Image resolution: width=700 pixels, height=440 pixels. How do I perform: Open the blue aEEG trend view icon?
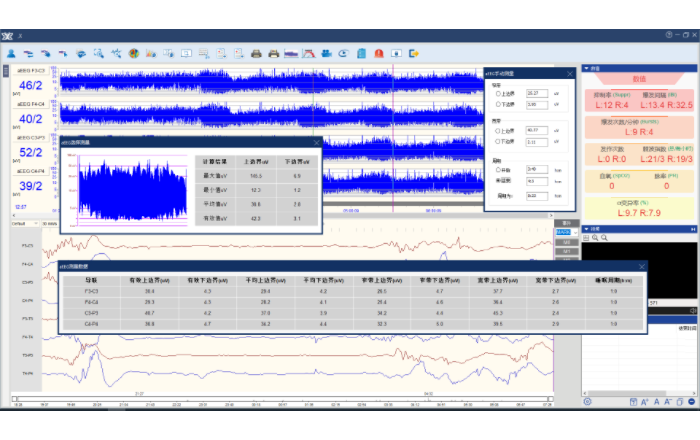click(x=291, y=54)
